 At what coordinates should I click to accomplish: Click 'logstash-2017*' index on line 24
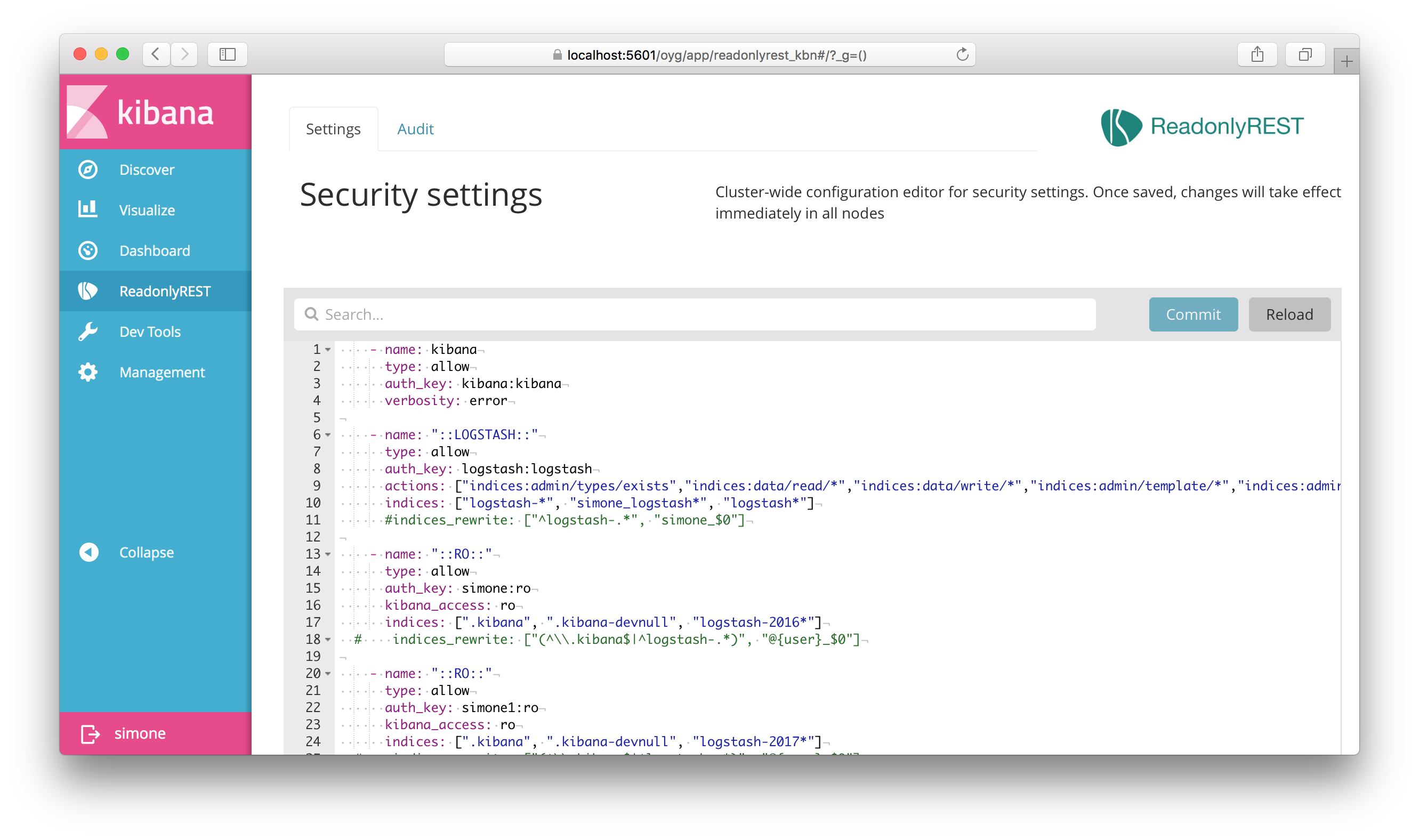[753, 742]
